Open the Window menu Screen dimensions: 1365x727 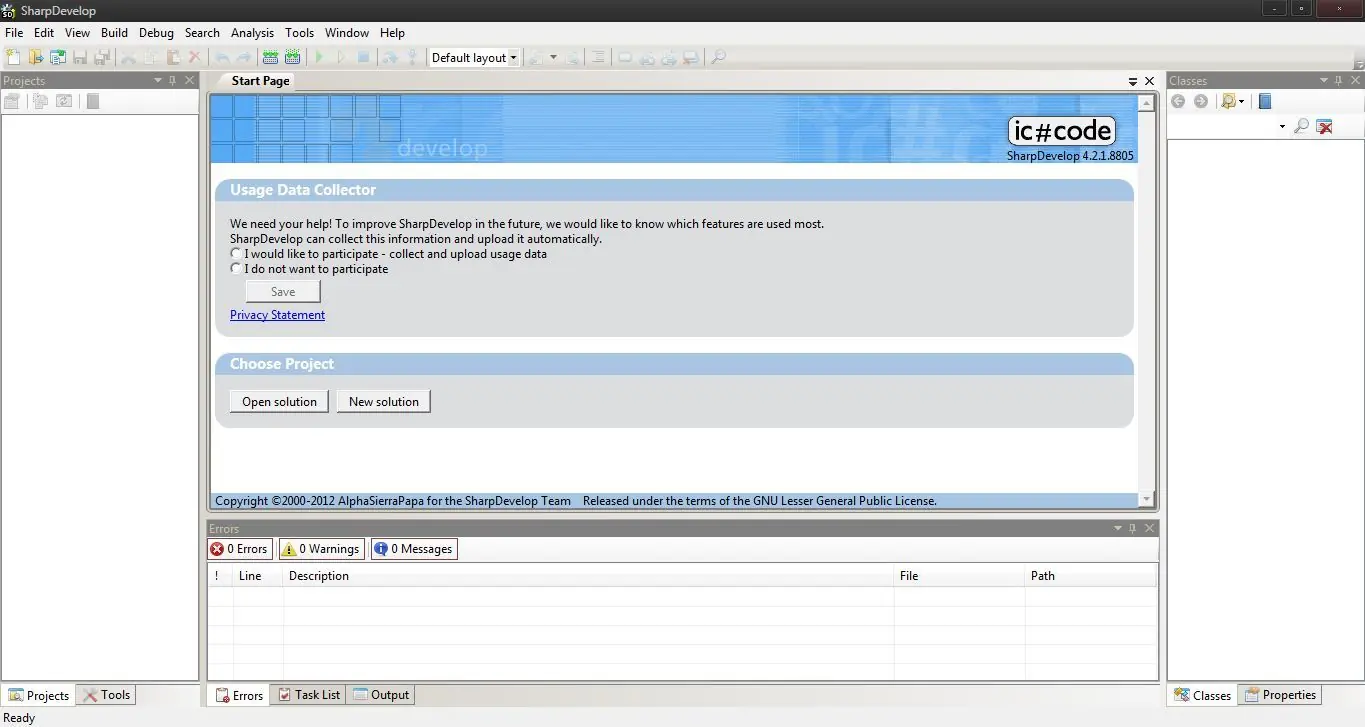[347, 33]
